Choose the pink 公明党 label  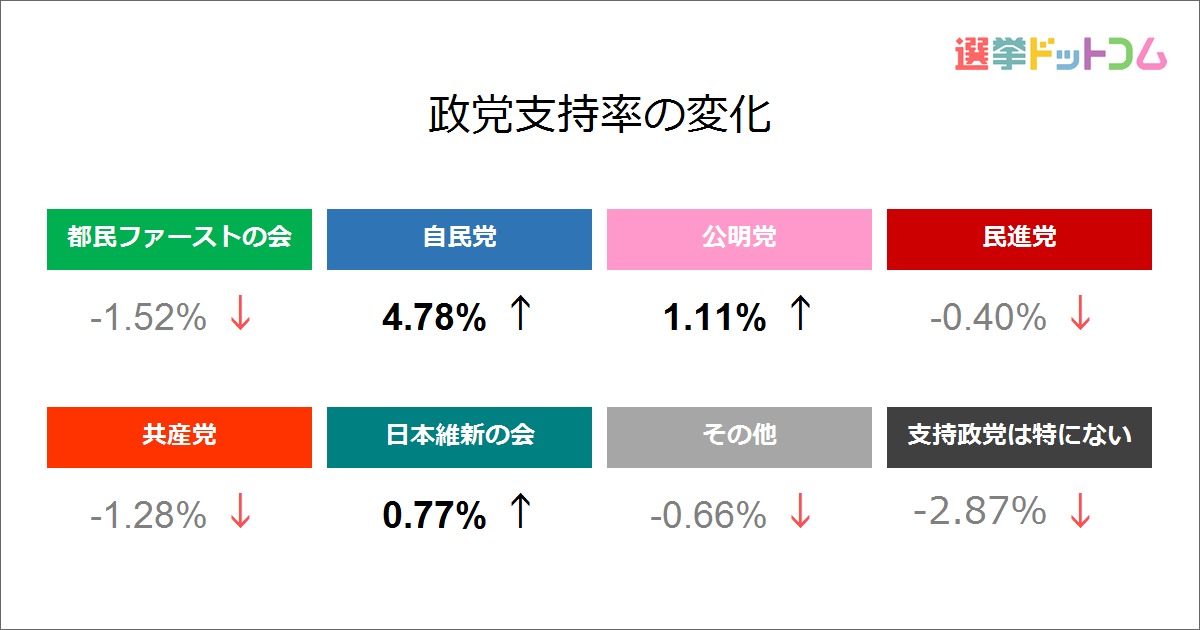pos(739,239)
